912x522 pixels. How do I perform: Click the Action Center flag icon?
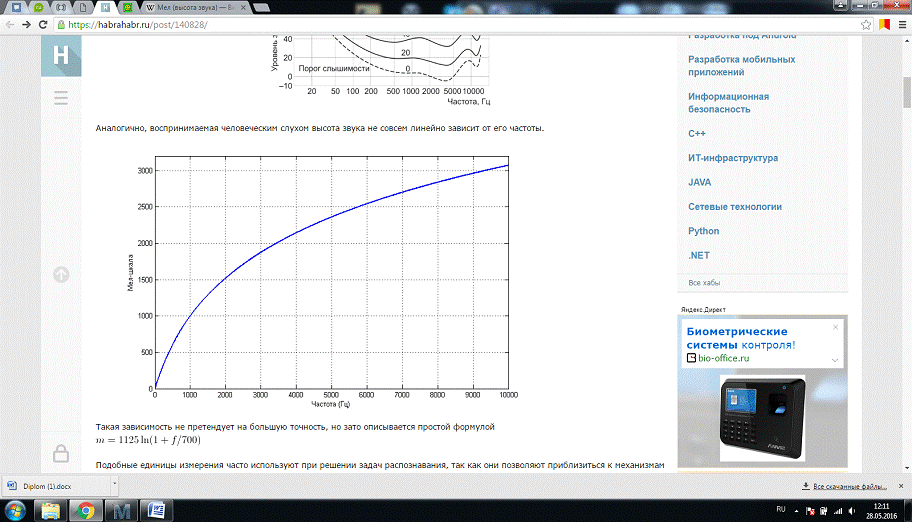[810, 511]
